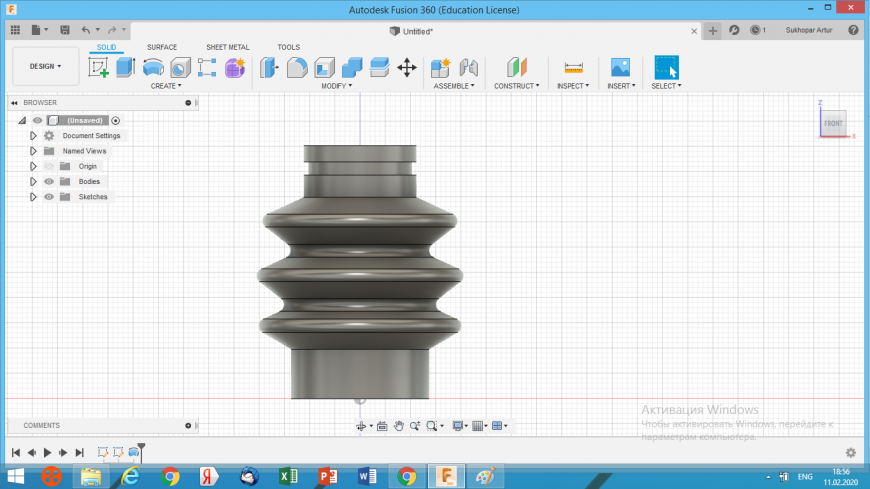Select the Move/Copy tool

(407, 68)
